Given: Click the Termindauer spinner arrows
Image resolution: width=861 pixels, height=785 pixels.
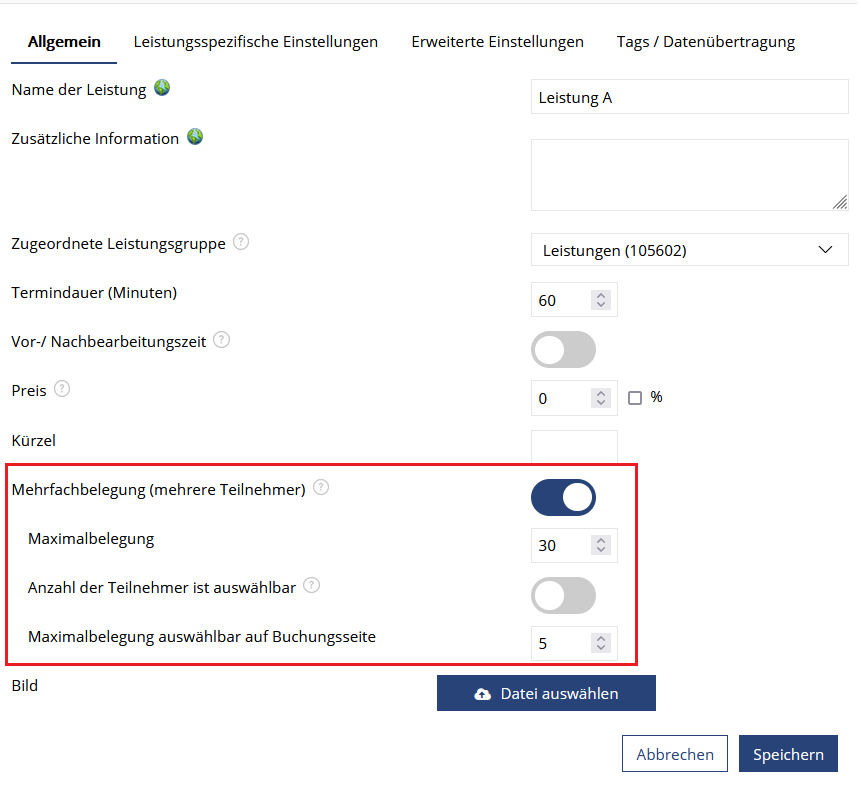Looking at the screenshot, I should 601,300.
